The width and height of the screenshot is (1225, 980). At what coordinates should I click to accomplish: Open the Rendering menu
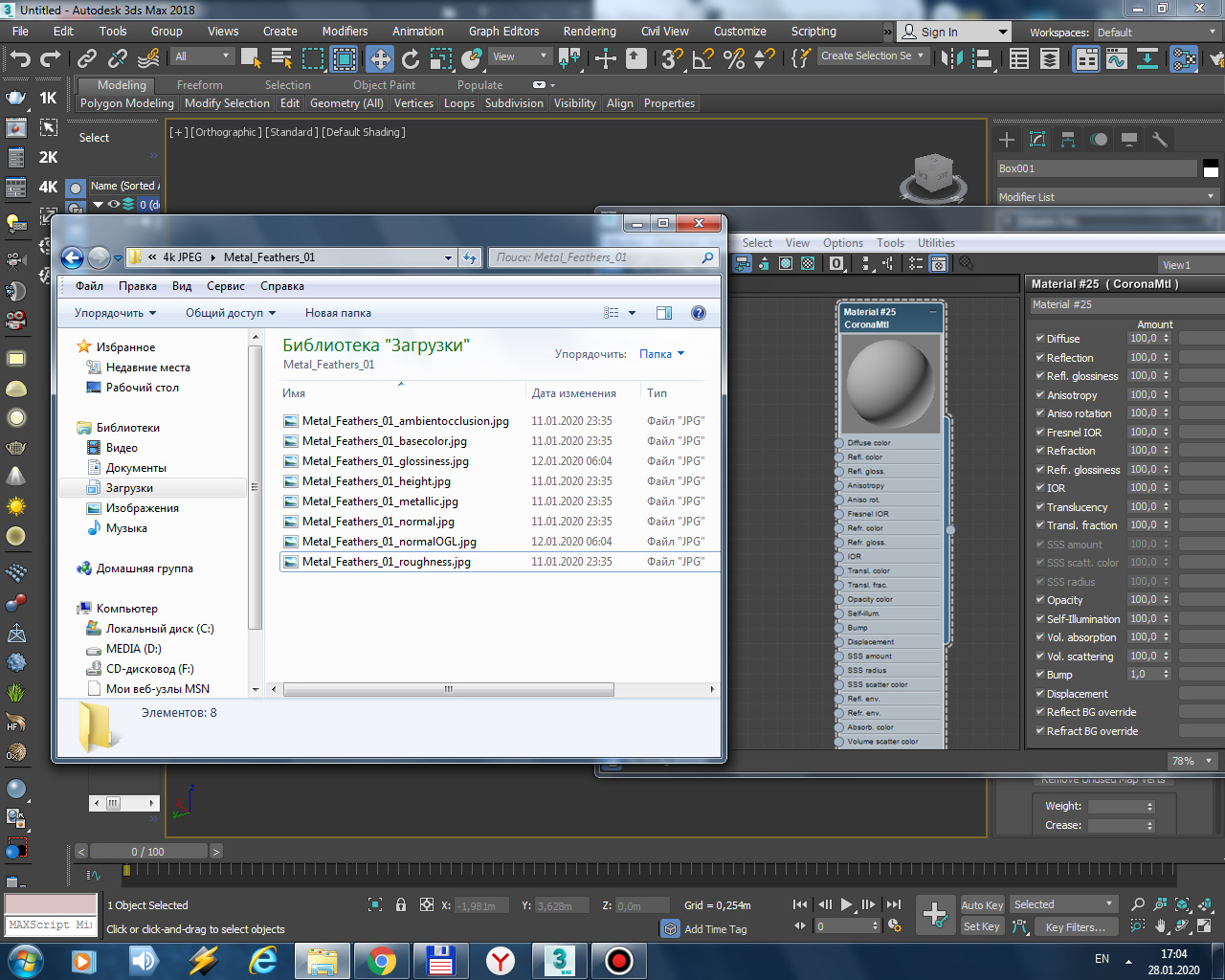coord(590,31)
